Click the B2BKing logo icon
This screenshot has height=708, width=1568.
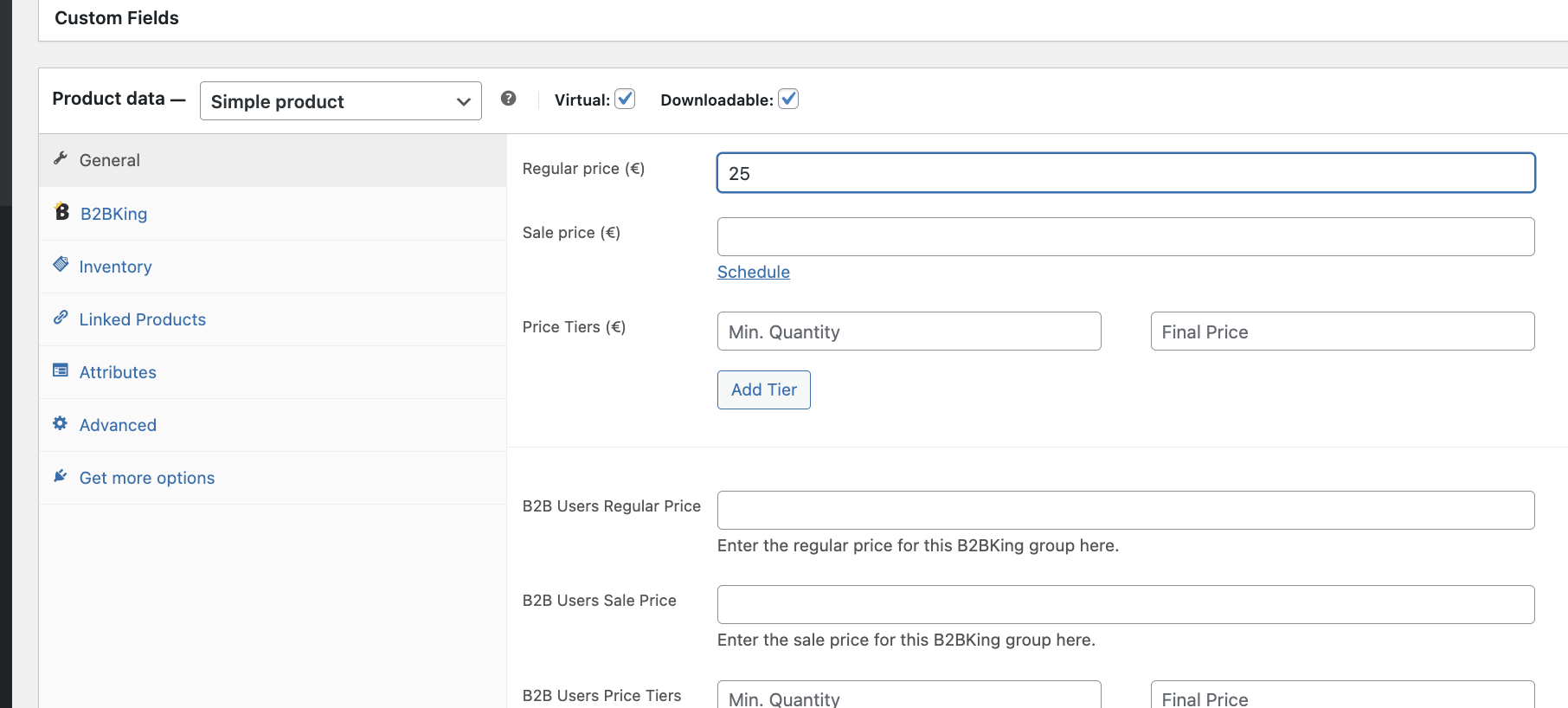tap(61, 211)
